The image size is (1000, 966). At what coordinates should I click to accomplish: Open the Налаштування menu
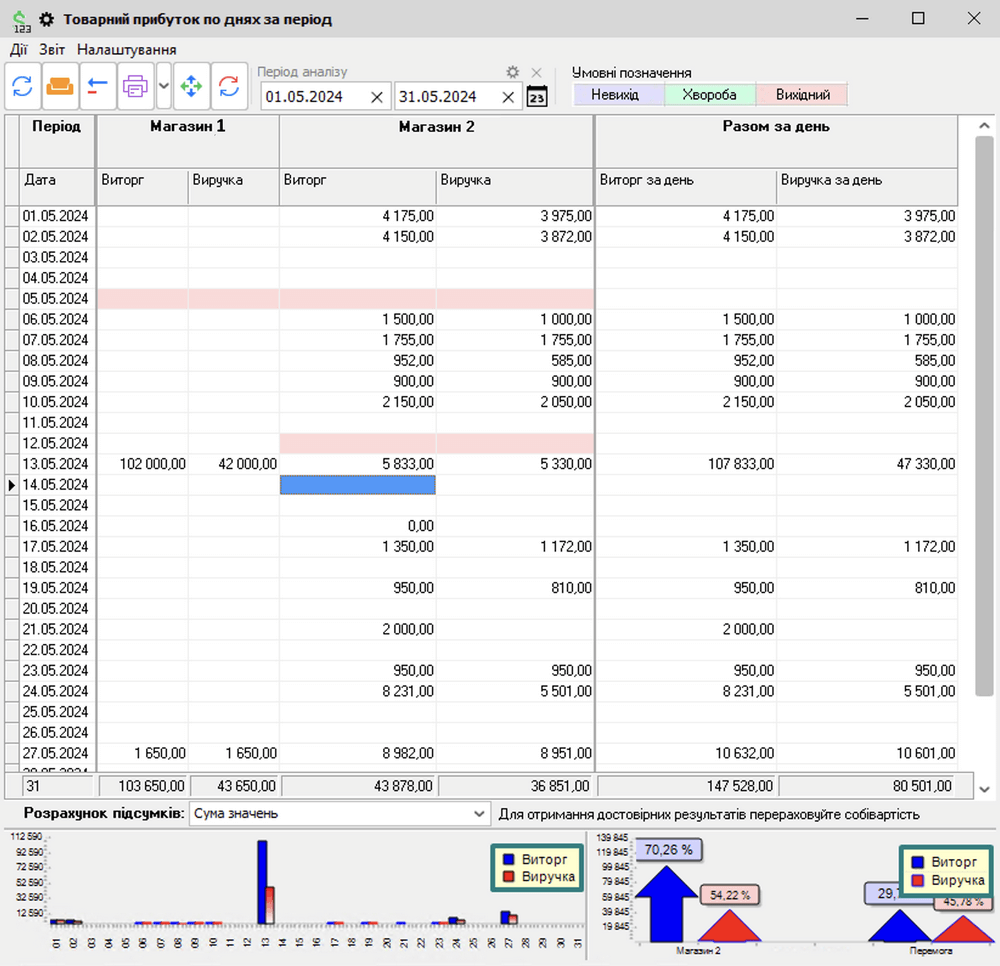tap(126, 49)
